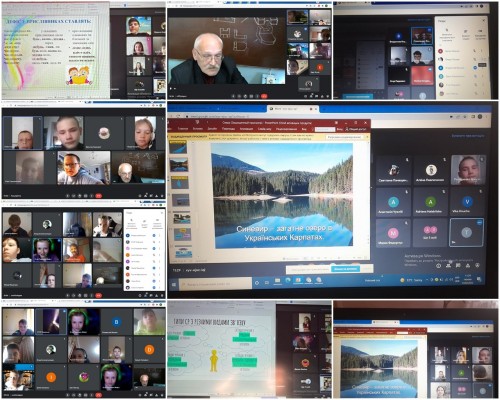Toggle camera in twelve-tile Meet with people panel
Viewport: 500px width, 400px height.
coord(74,295)
